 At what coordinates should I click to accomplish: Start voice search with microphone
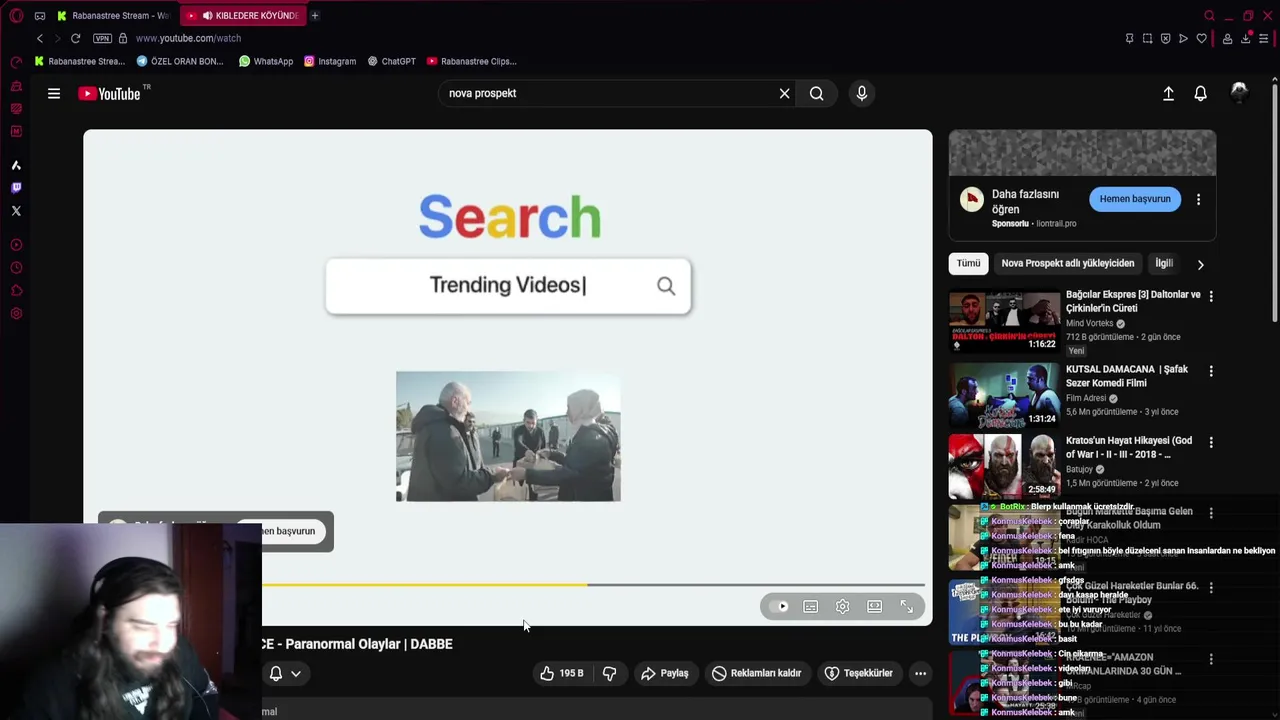(862, 93)
